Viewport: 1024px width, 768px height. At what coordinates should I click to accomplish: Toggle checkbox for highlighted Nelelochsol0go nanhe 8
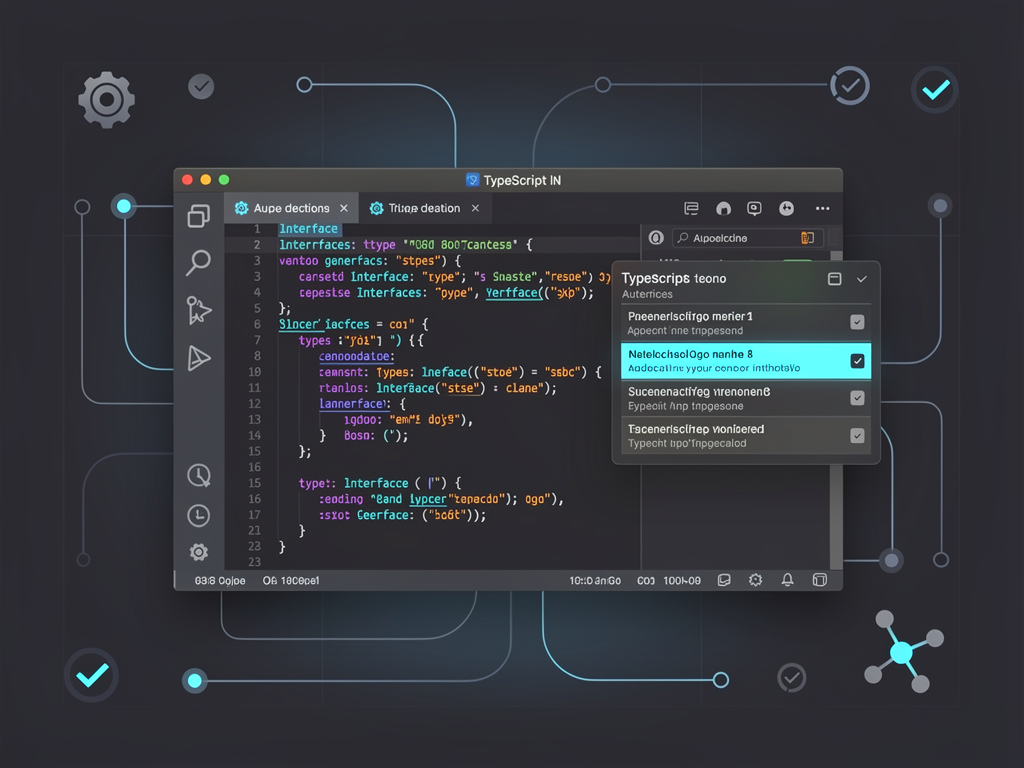pyautogui.click(x=857, y=360)
